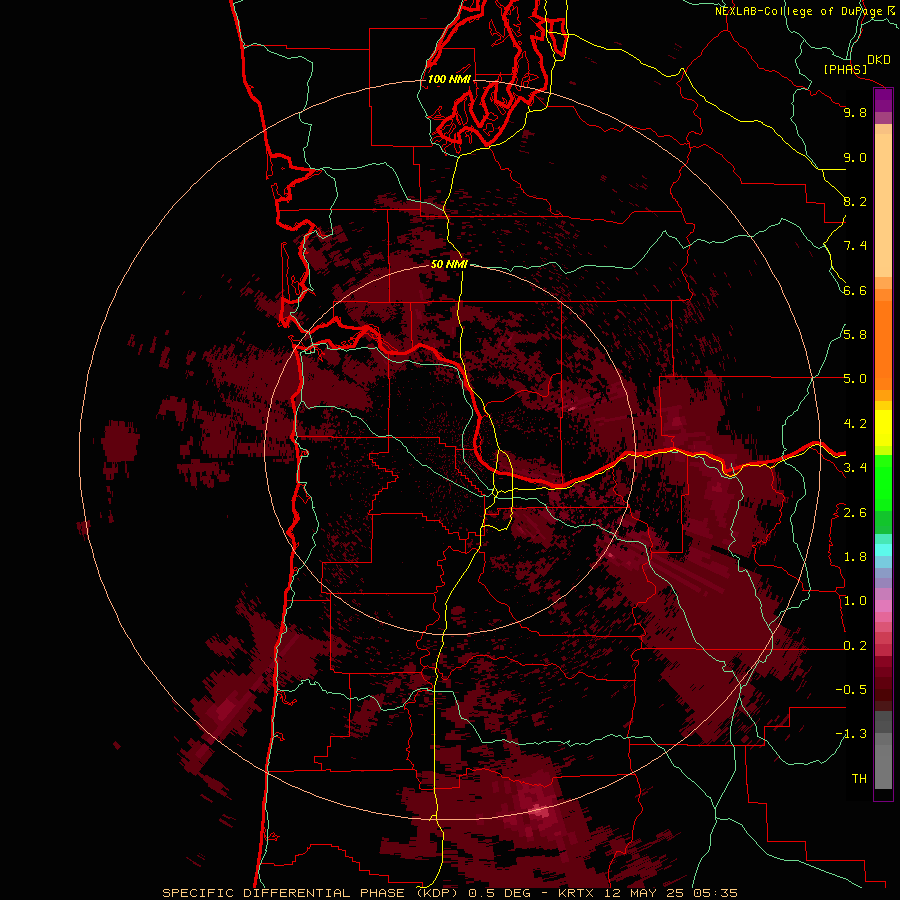900x900 pixels.
Task: Pick the bright green band in color bar
Action: [x=883, y=482]
